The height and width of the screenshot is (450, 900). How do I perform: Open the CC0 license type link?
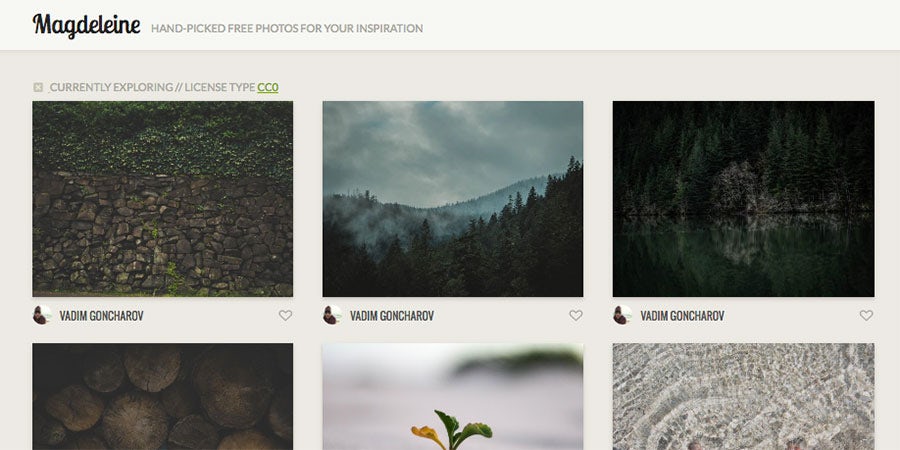(x=267, y=87)
